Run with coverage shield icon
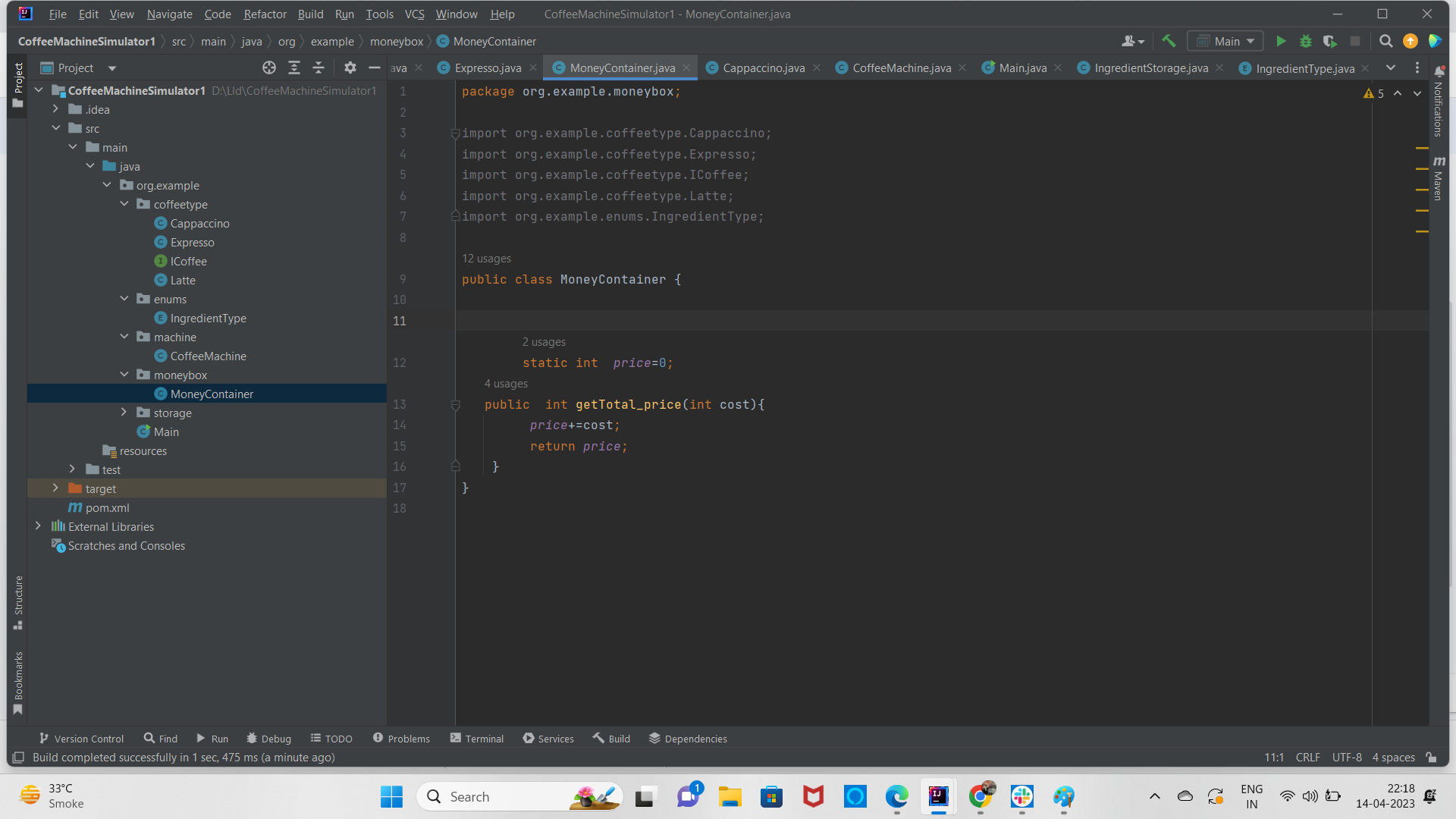1456x819 pixels. click(1329, 41)
